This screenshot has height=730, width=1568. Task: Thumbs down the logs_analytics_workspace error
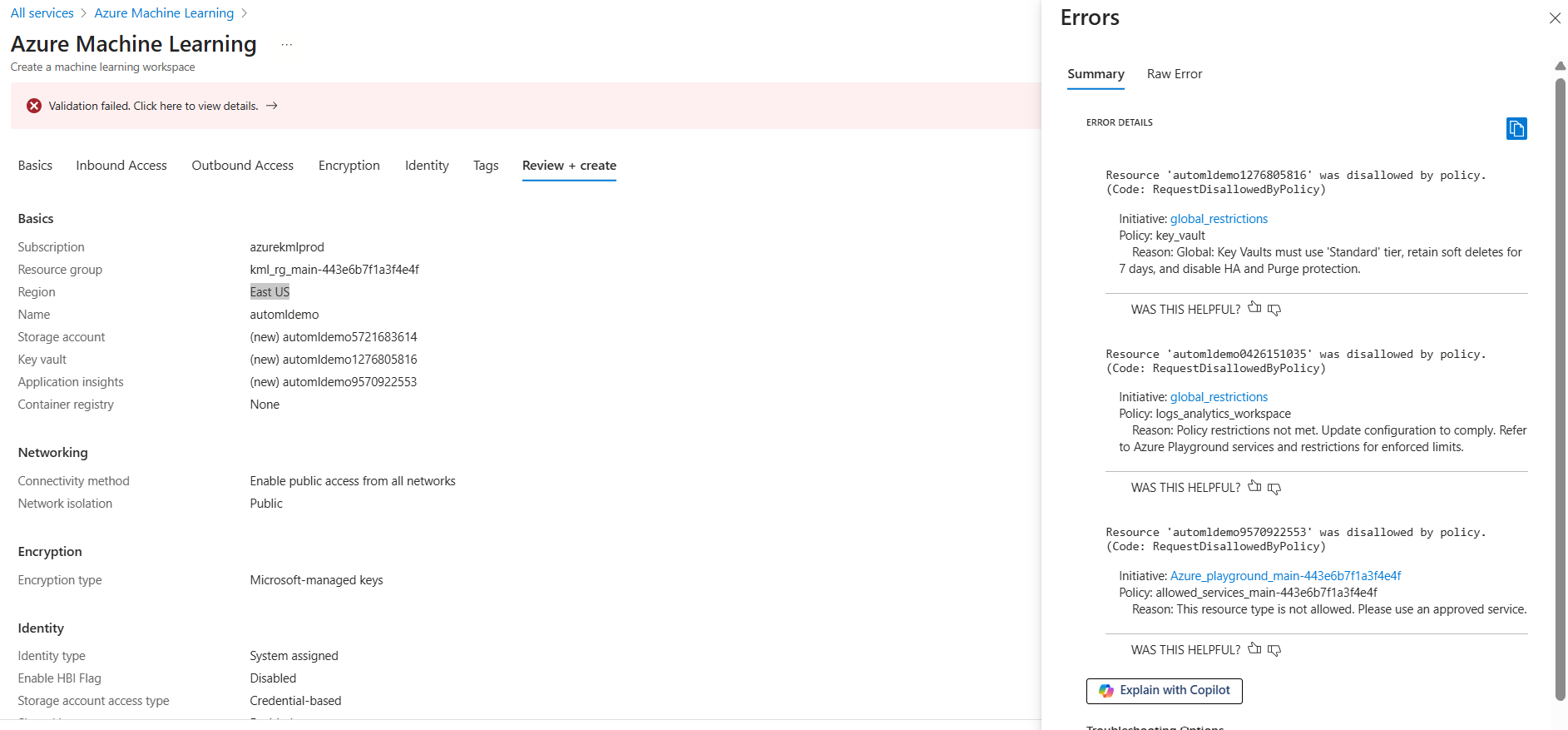pyautogui.click(x=1274, y=488)
